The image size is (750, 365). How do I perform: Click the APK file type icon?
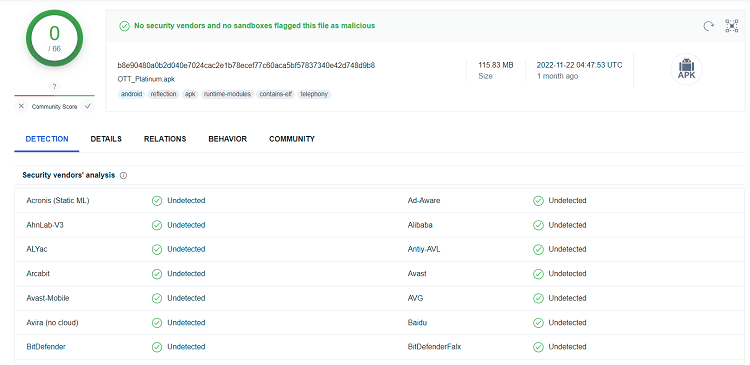click(x=686, y=69)
